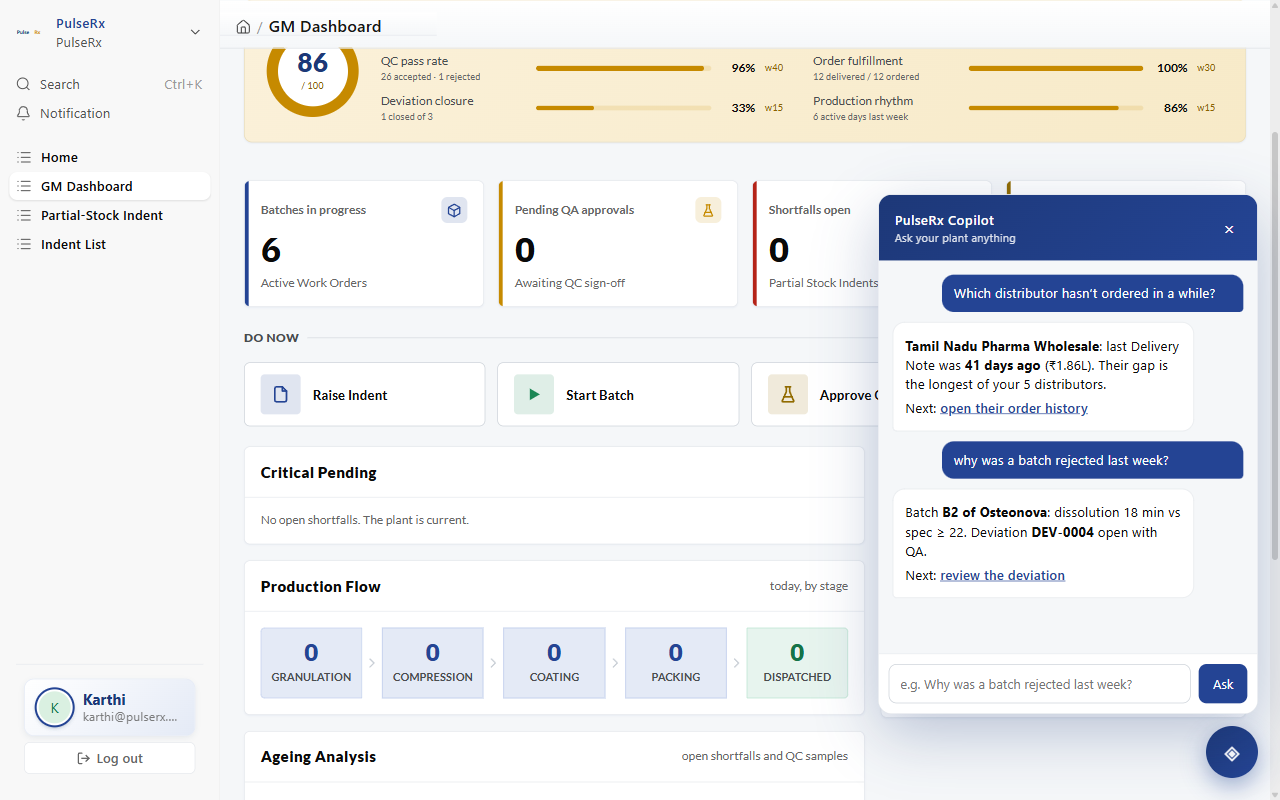Image resolution: width=1280 pixels, height=800 pixels.
Task: Click the 'open their order history' link
Action: 1014,409
